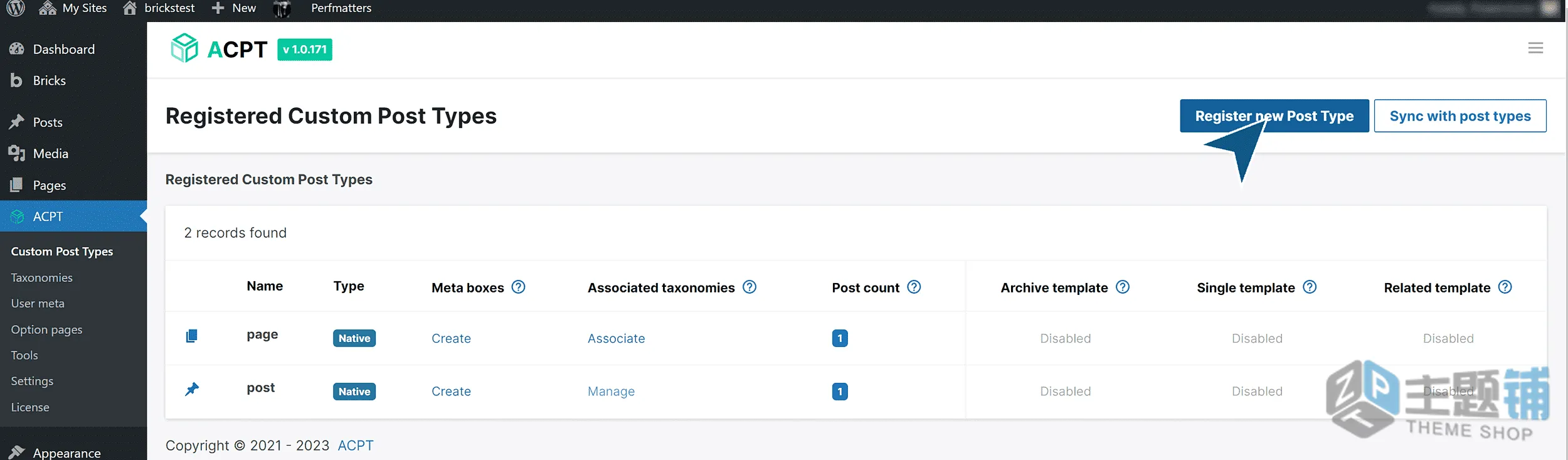This screenshot has height=460, width=1568.
Task: Open ACPT link in copyright footer
Action: pos(356,446)
